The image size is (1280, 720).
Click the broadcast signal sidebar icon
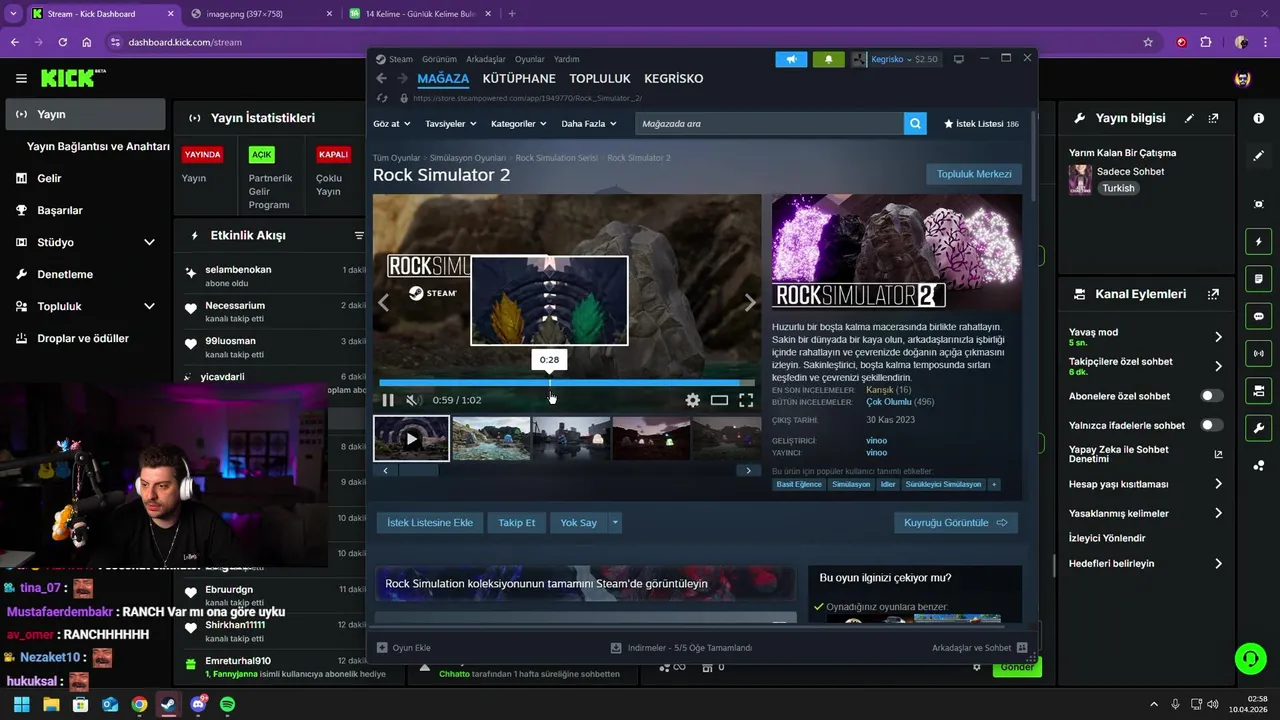coord(1258,353)
